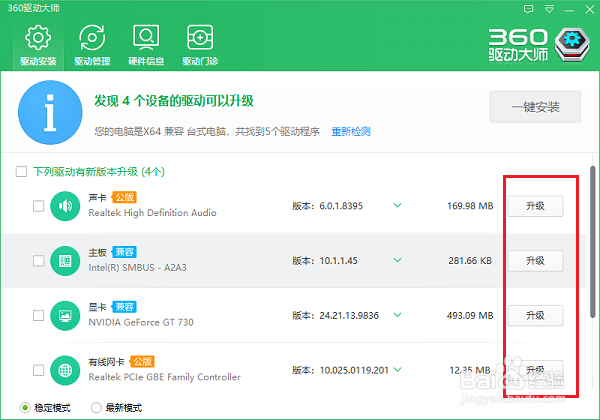Click the 兼容 tag next to 主板
The image size is (600, 420).
click(124, 252)
